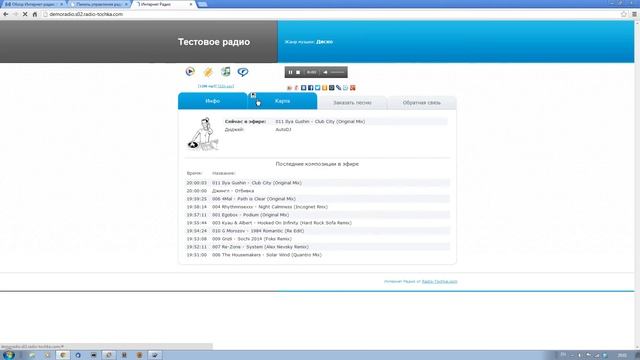Share the station on Twitter
The width and height of the screenshot is (640, 360).
(x=318, y=88)
